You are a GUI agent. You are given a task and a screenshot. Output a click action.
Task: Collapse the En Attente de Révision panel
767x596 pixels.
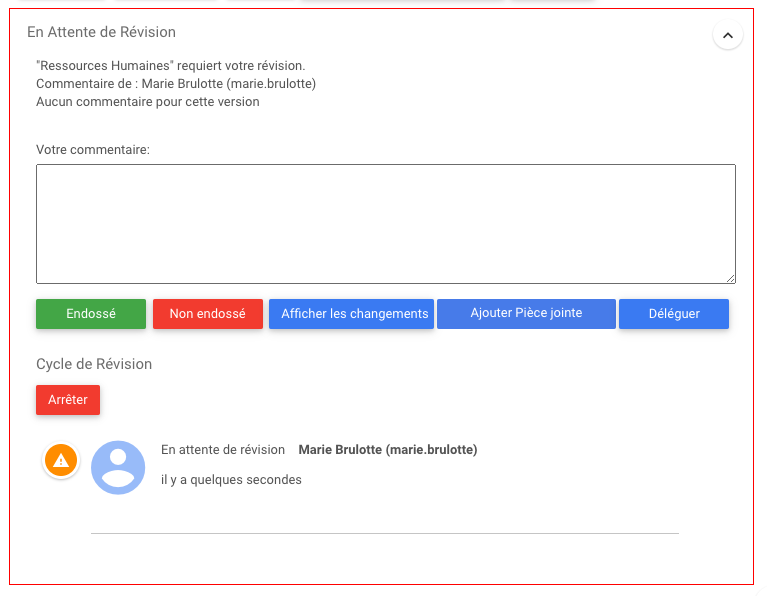coord(727,35)
